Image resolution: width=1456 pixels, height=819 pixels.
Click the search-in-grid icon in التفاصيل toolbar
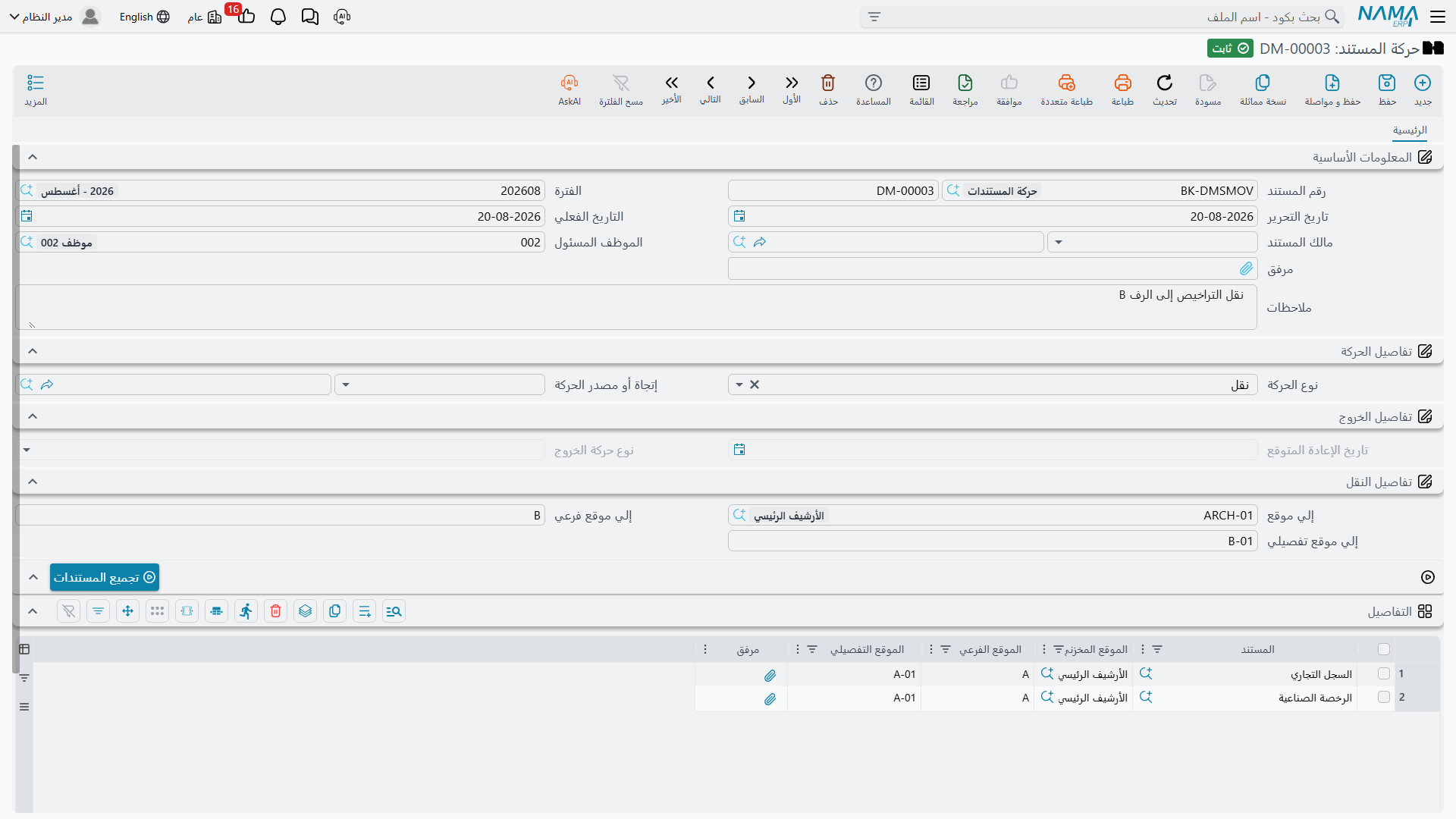coord(394,611)
